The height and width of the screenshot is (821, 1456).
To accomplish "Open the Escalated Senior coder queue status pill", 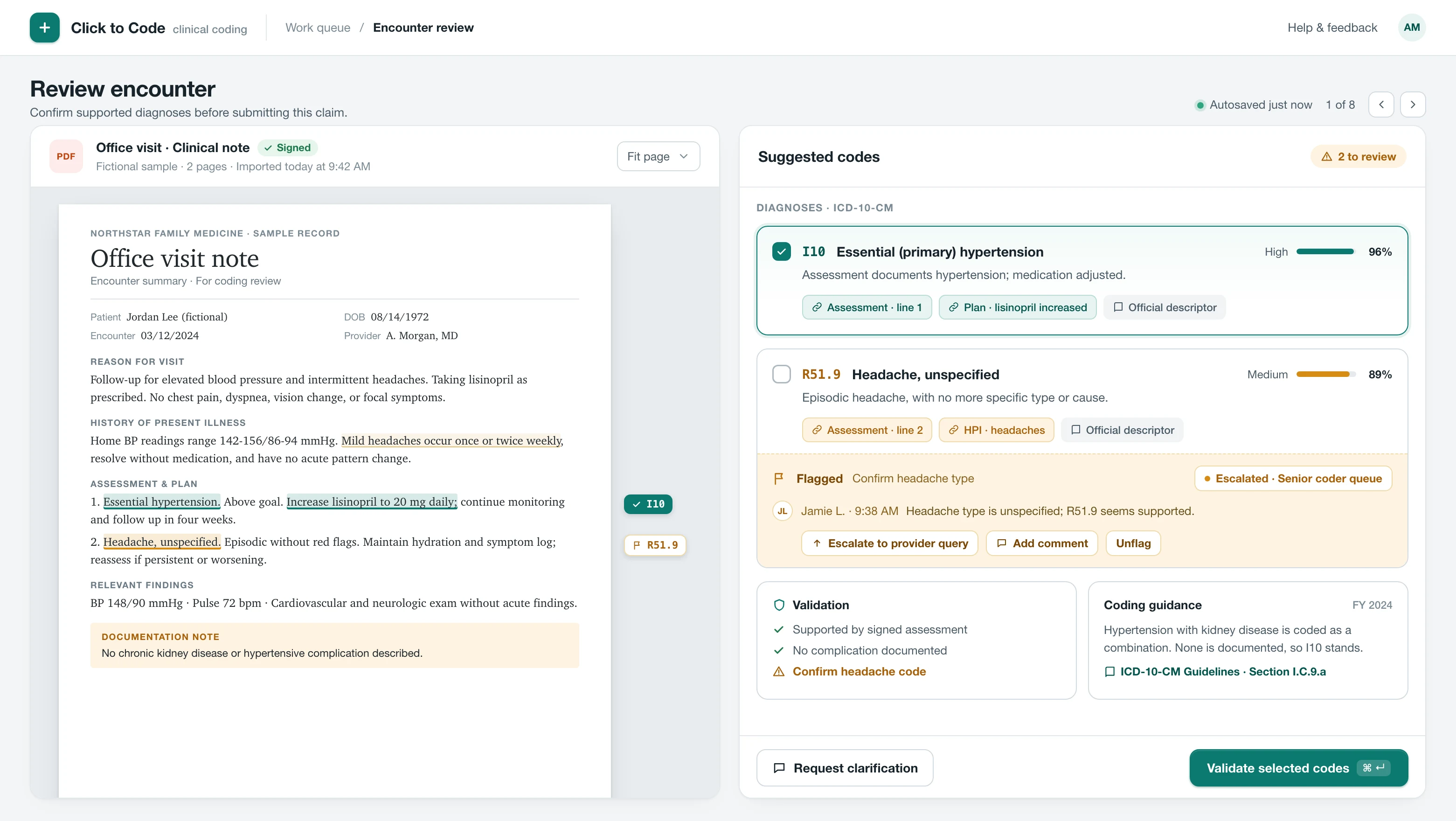I will [x=1293, y=478].
